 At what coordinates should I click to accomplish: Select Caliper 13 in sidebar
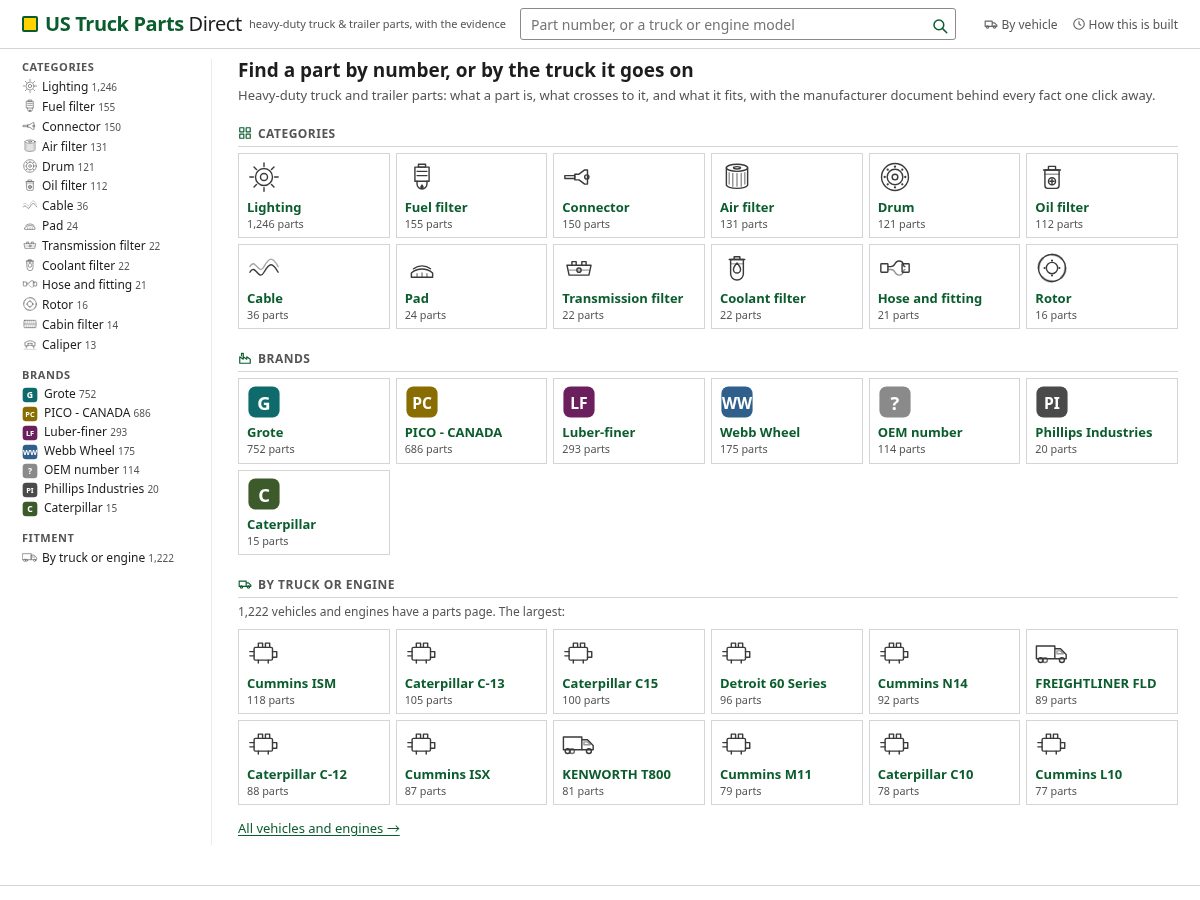coord(60,344)
